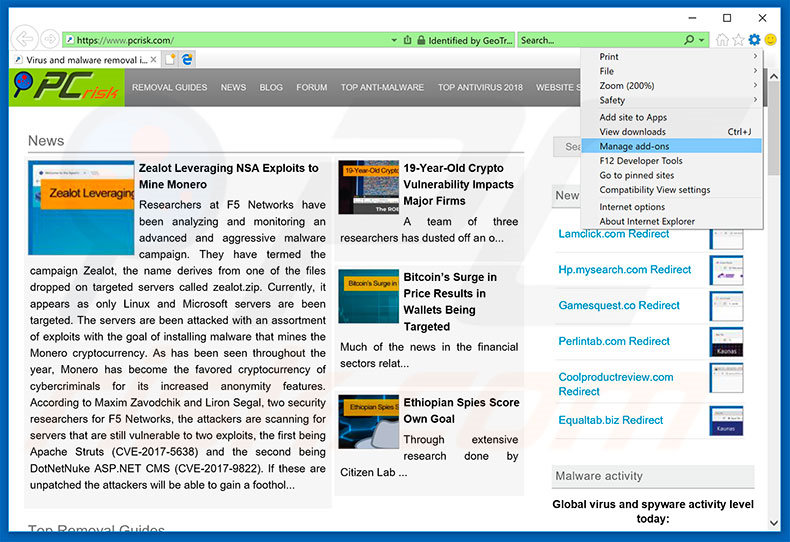
Task: Click Perlintab.com Redirect link
Action: pos(614,341)
